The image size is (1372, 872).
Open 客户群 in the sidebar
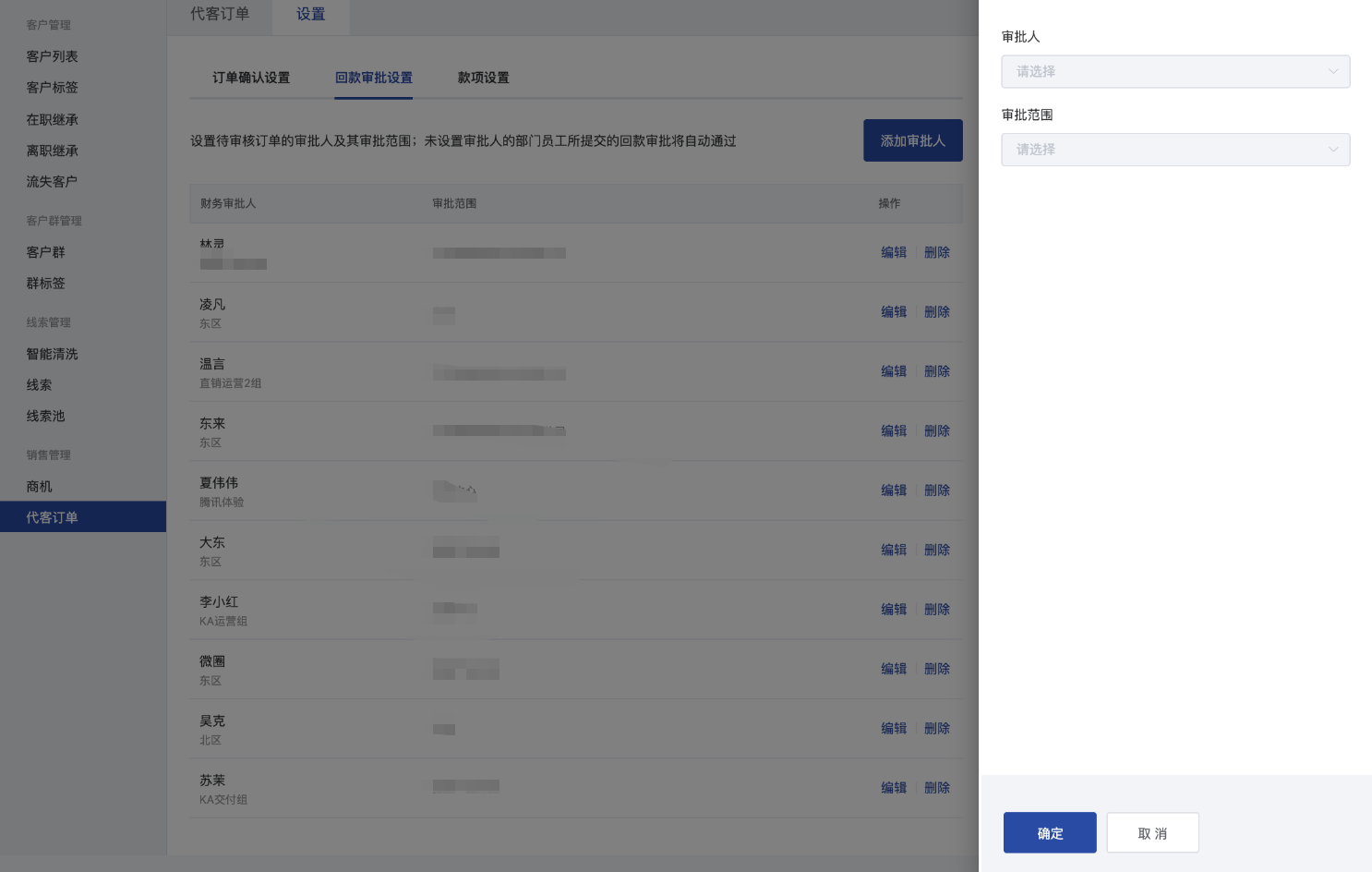pos(46,252)
